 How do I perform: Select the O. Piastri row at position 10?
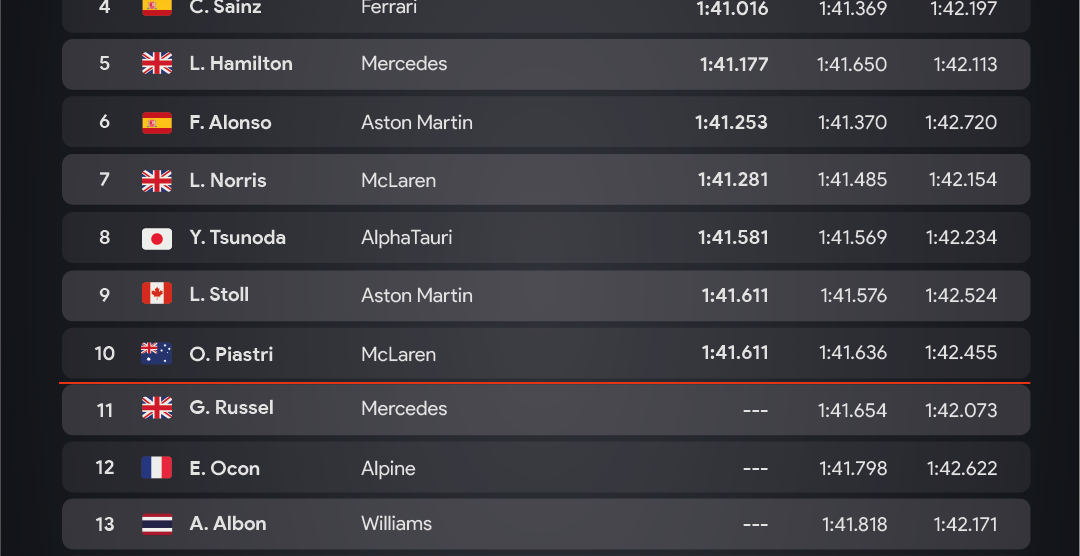(545, 354)
